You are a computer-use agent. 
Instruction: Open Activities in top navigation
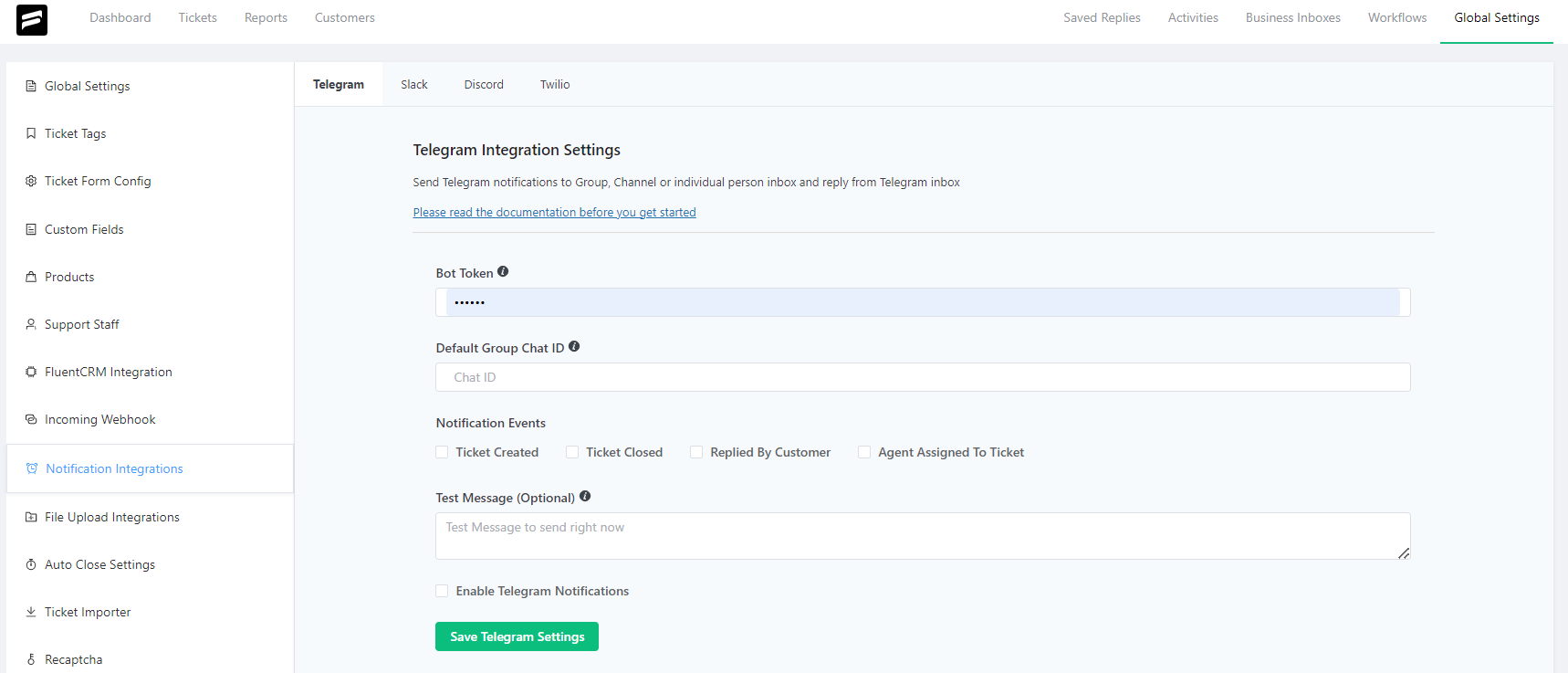tap(1193, 17)
